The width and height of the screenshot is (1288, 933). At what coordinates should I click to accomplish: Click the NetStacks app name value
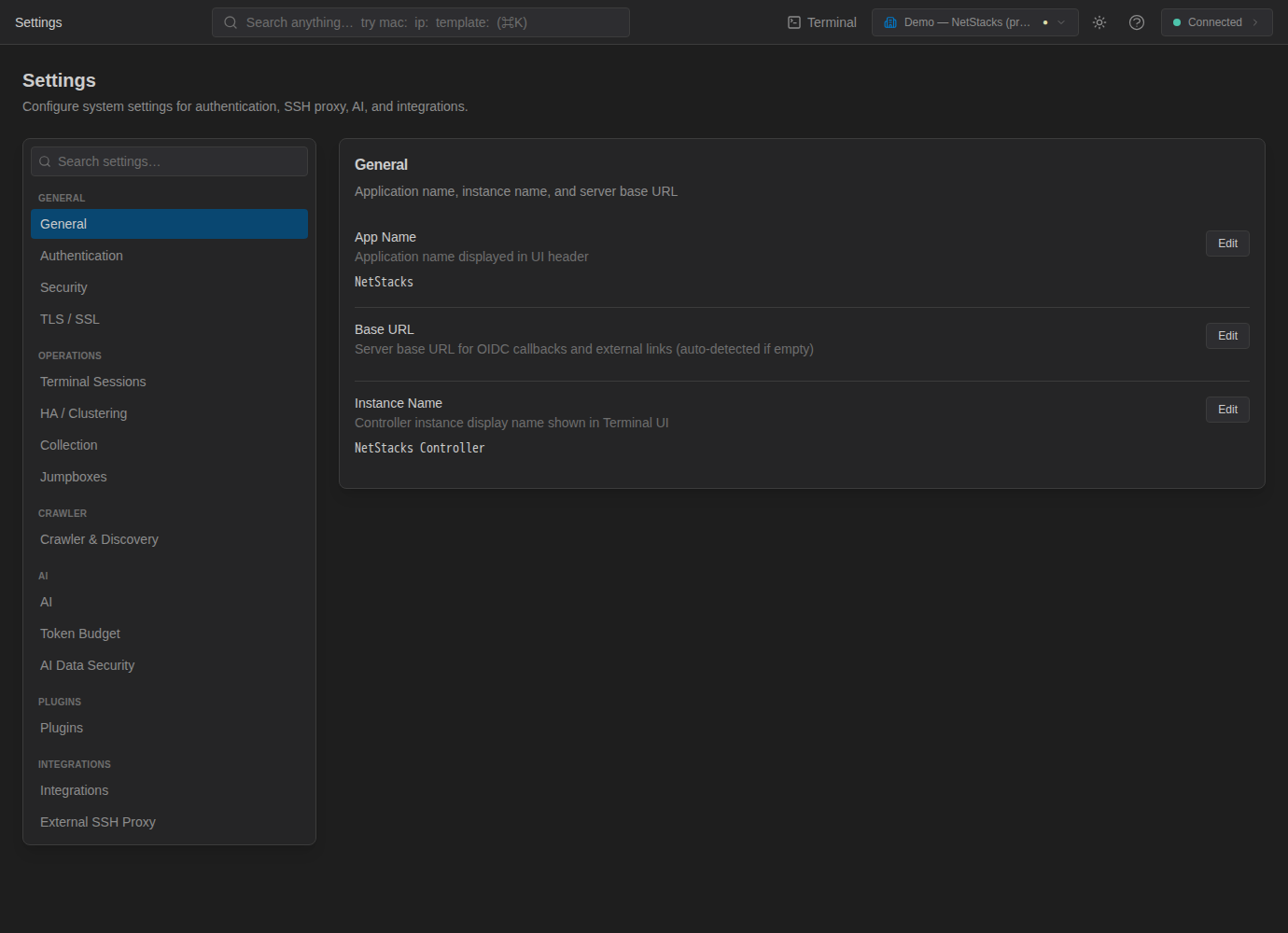(x=384, y=282)
